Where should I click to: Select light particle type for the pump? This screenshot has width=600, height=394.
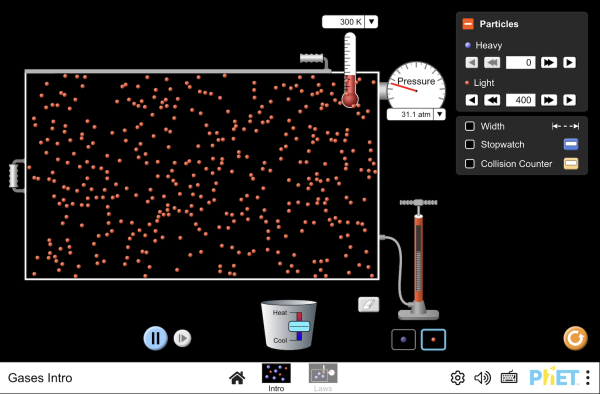(x=433, y=339)
